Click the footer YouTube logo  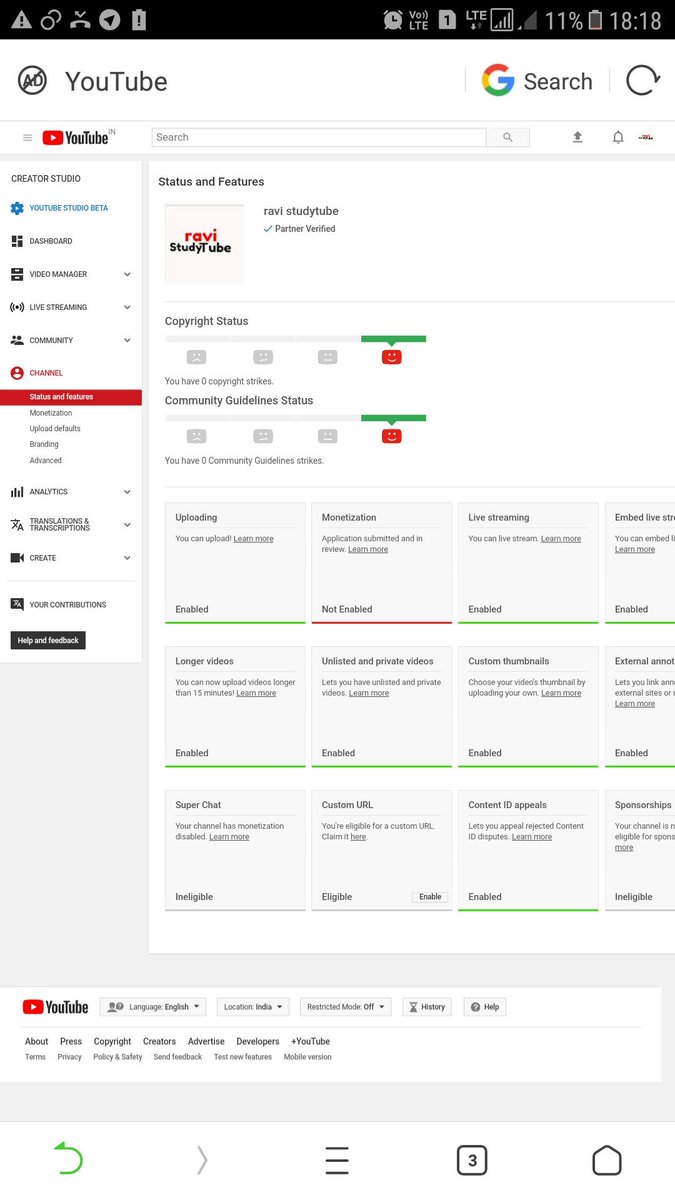tap(55, 1007)
